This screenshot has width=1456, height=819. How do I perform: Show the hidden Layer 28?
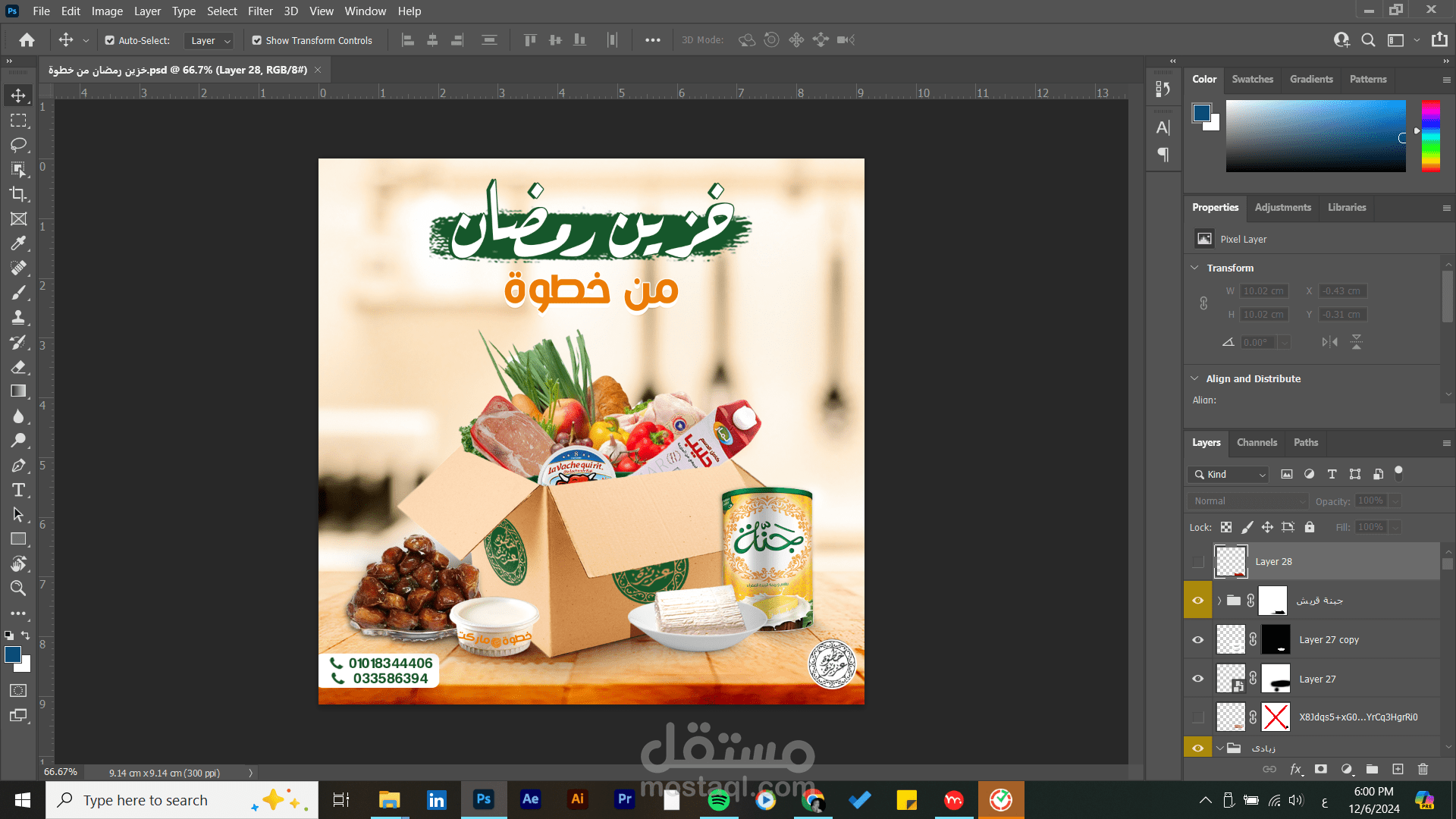(1197, 562)
